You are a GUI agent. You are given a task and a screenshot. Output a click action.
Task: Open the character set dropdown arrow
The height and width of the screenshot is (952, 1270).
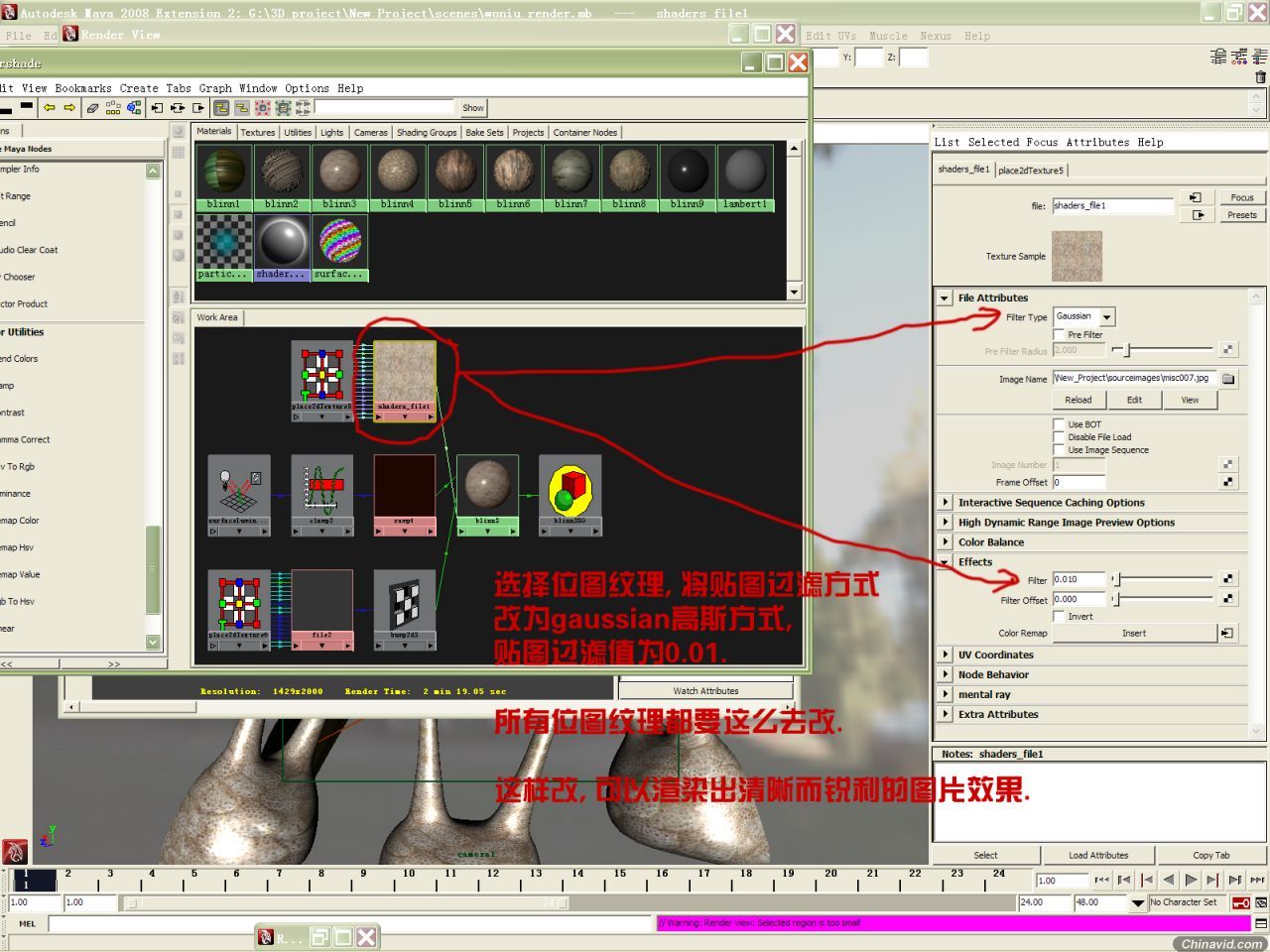pos(1137,903)
